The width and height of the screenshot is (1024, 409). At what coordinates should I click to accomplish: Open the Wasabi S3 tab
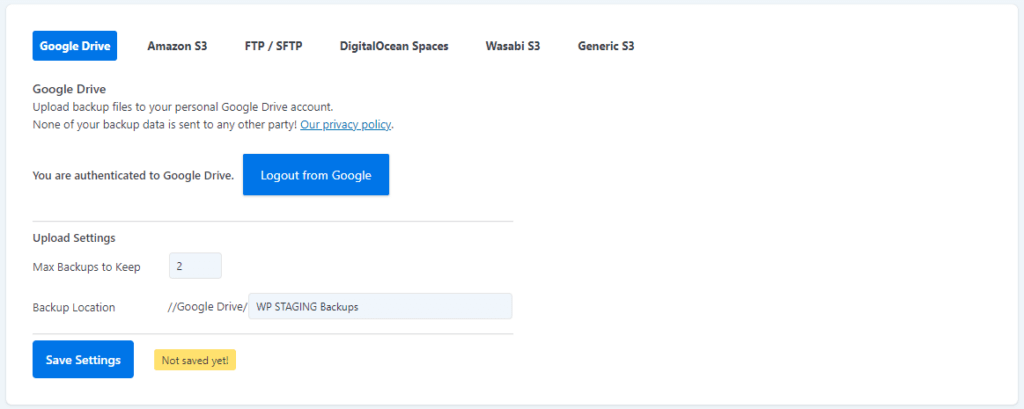pyautogui.click(x=513, y=46)
